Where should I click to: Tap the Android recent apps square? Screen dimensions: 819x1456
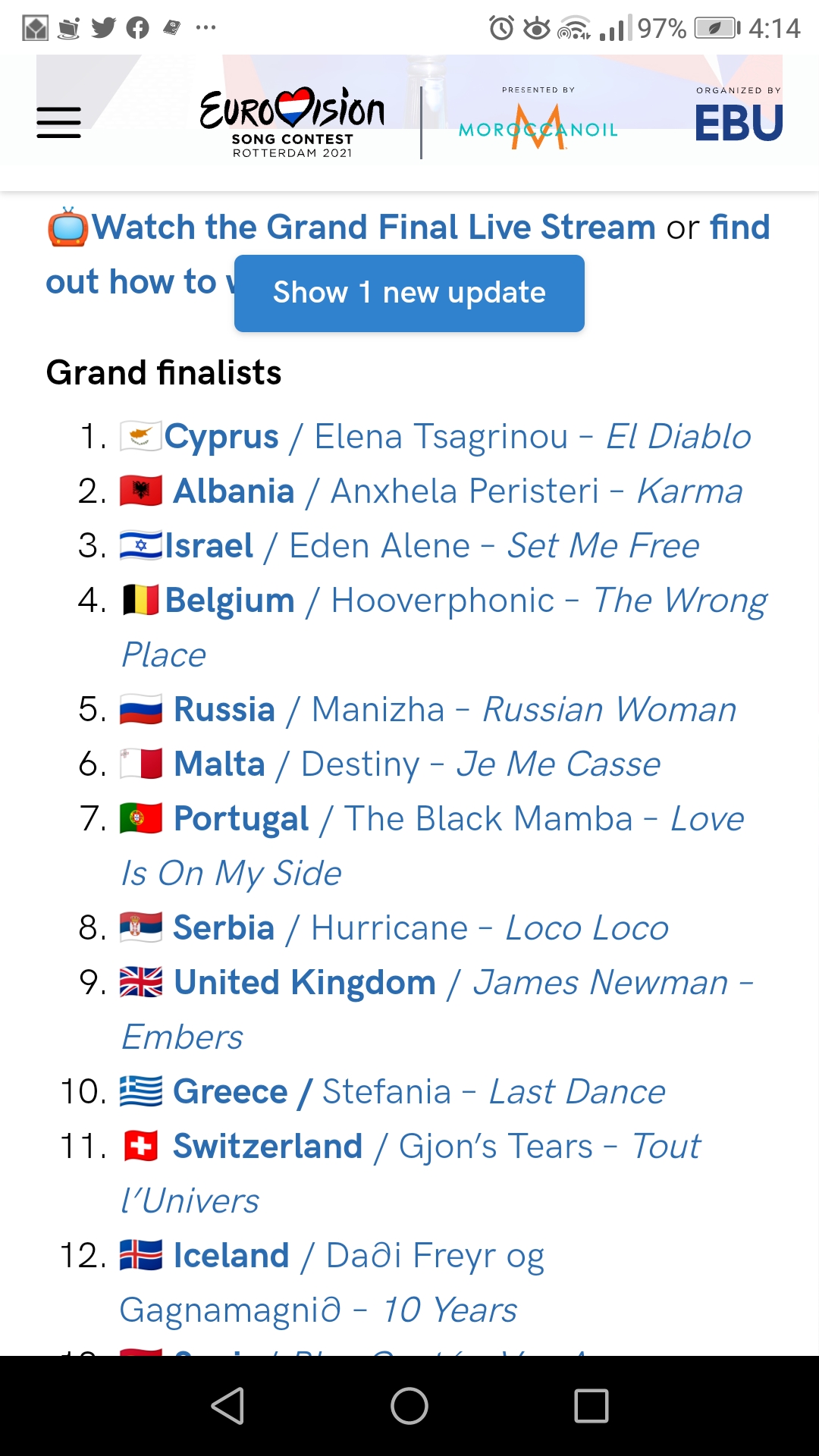pos(591,1406)
